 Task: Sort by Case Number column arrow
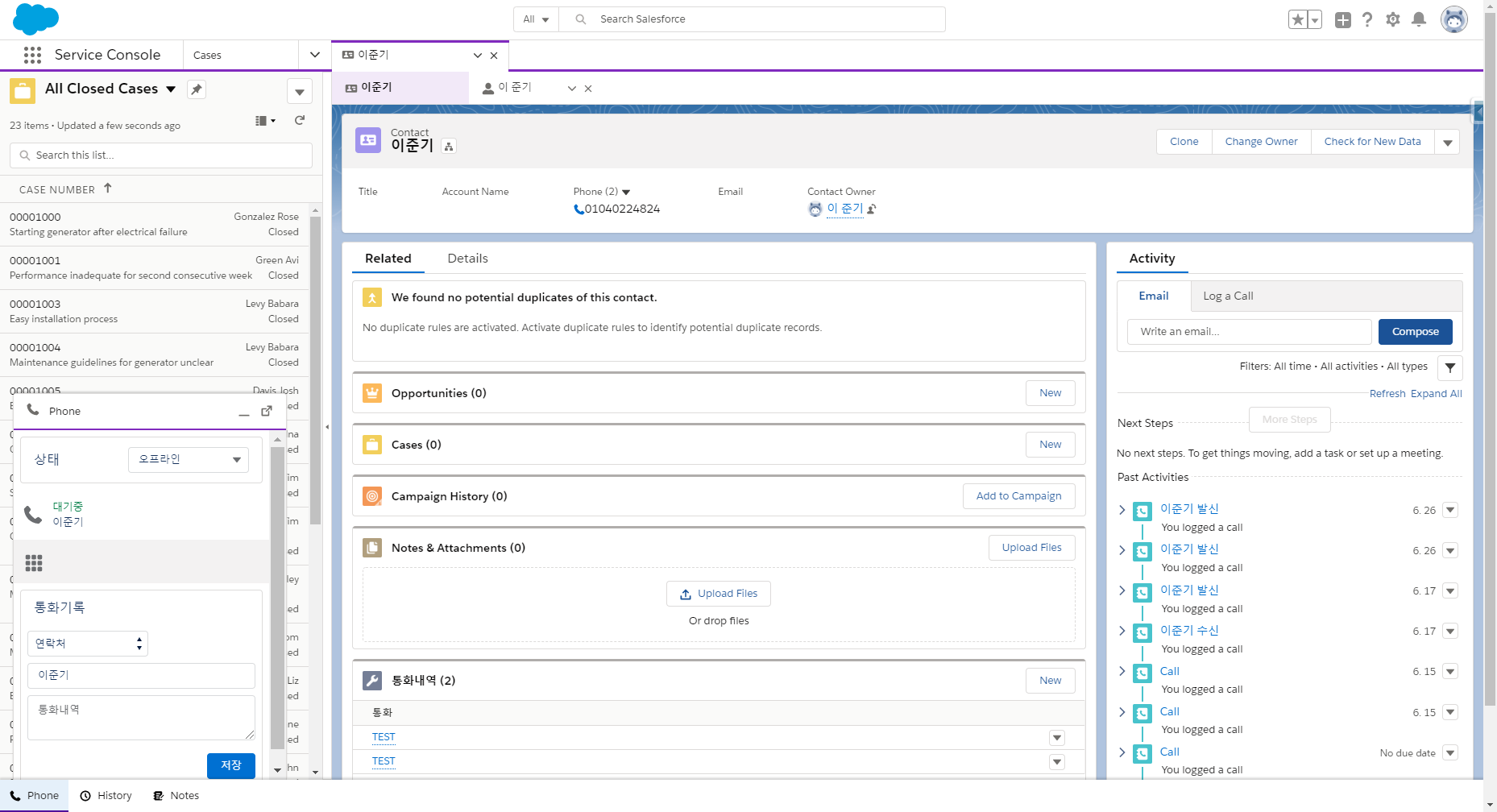pos(107,188)
